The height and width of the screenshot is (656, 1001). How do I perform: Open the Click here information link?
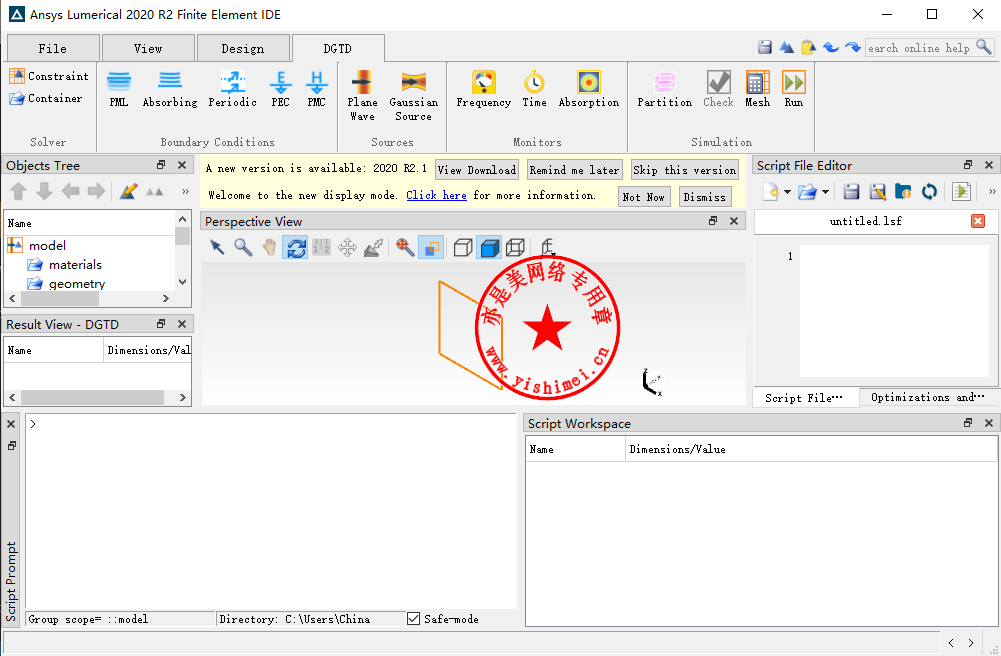[437, 195]
